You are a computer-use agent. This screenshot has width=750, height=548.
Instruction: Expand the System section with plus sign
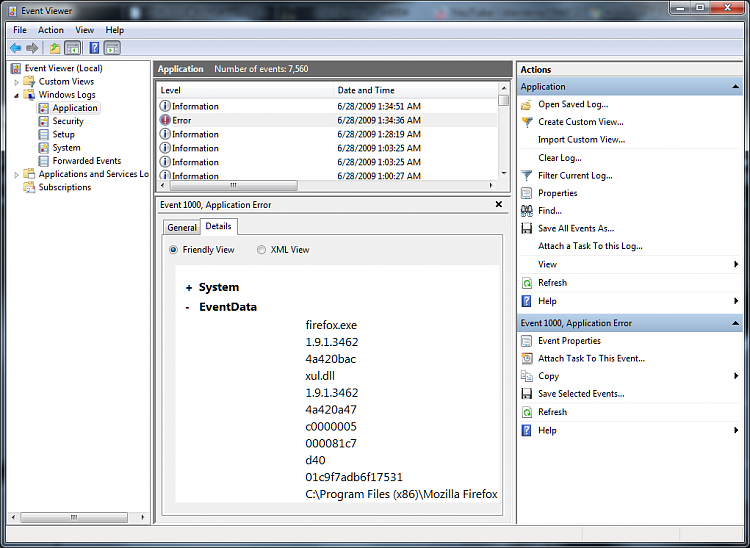[189, 288]
